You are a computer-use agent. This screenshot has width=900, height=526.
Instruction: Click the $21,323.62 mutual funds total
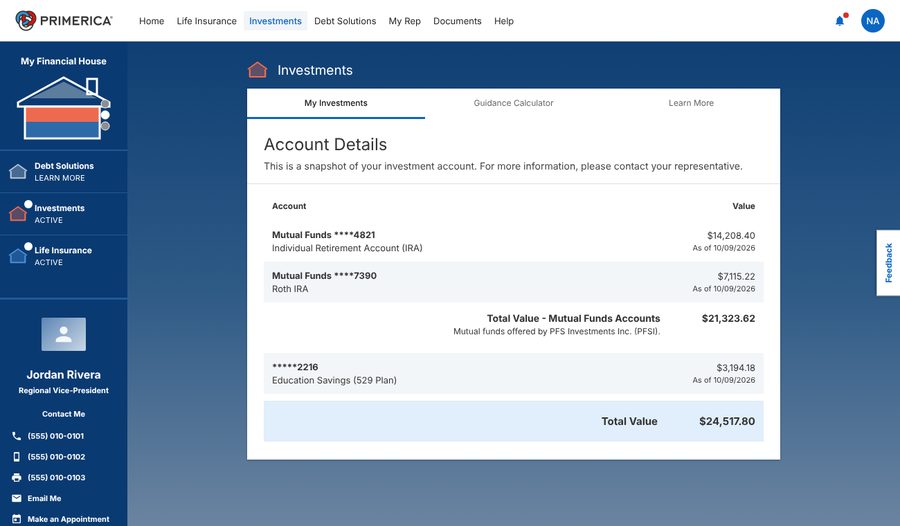[728, 318]
